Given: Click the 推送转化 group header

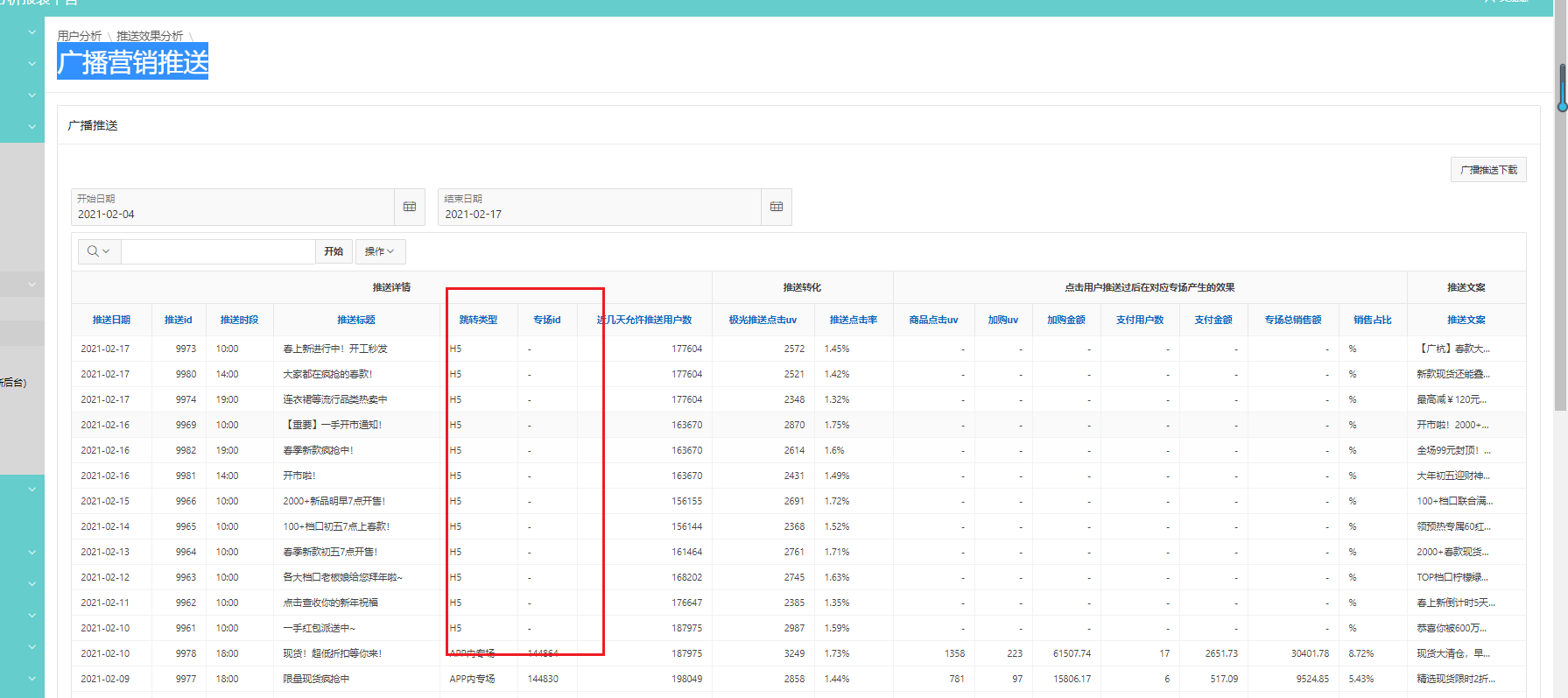Looking at the screenshot, I should pos(802,287).
